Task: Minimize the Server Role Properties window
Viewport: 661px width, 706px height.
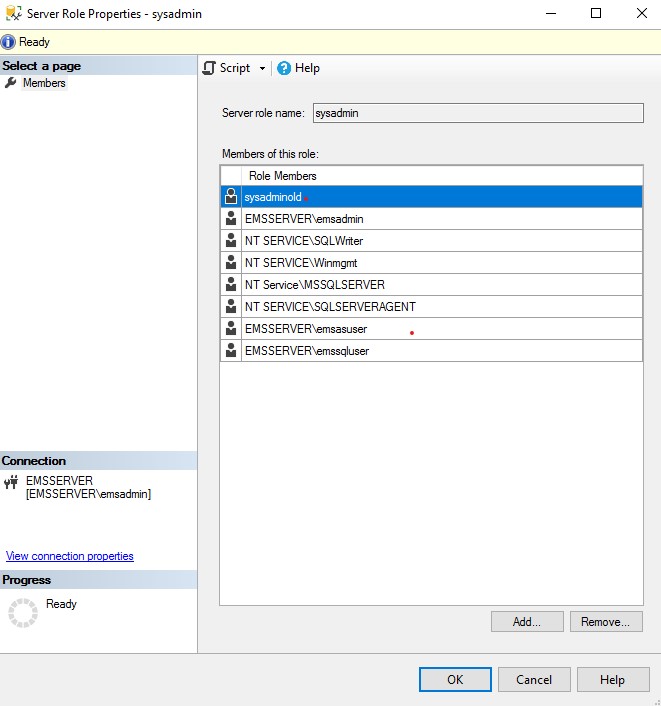Action: [551, 14]
